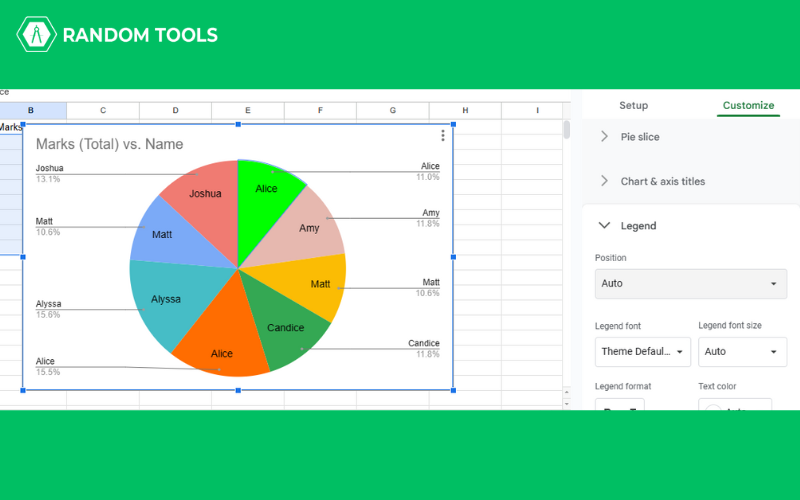
Task: Click the Candice 11.8% legend label
Action: 423,348
